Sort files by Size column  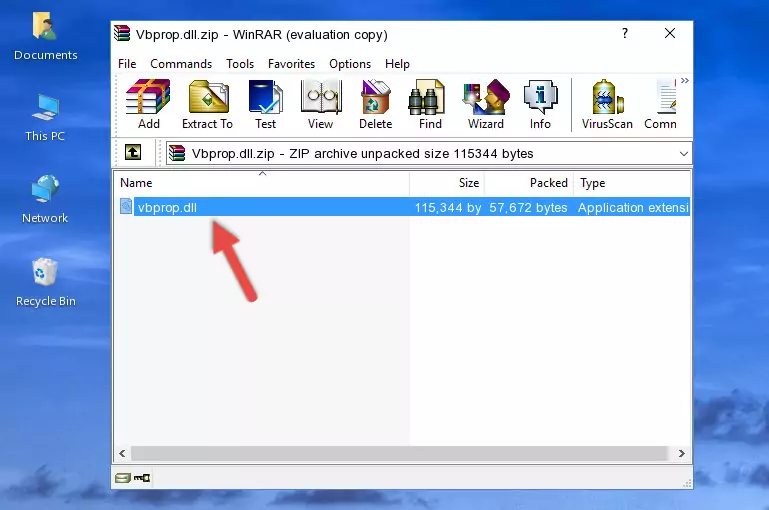point(447,183)
